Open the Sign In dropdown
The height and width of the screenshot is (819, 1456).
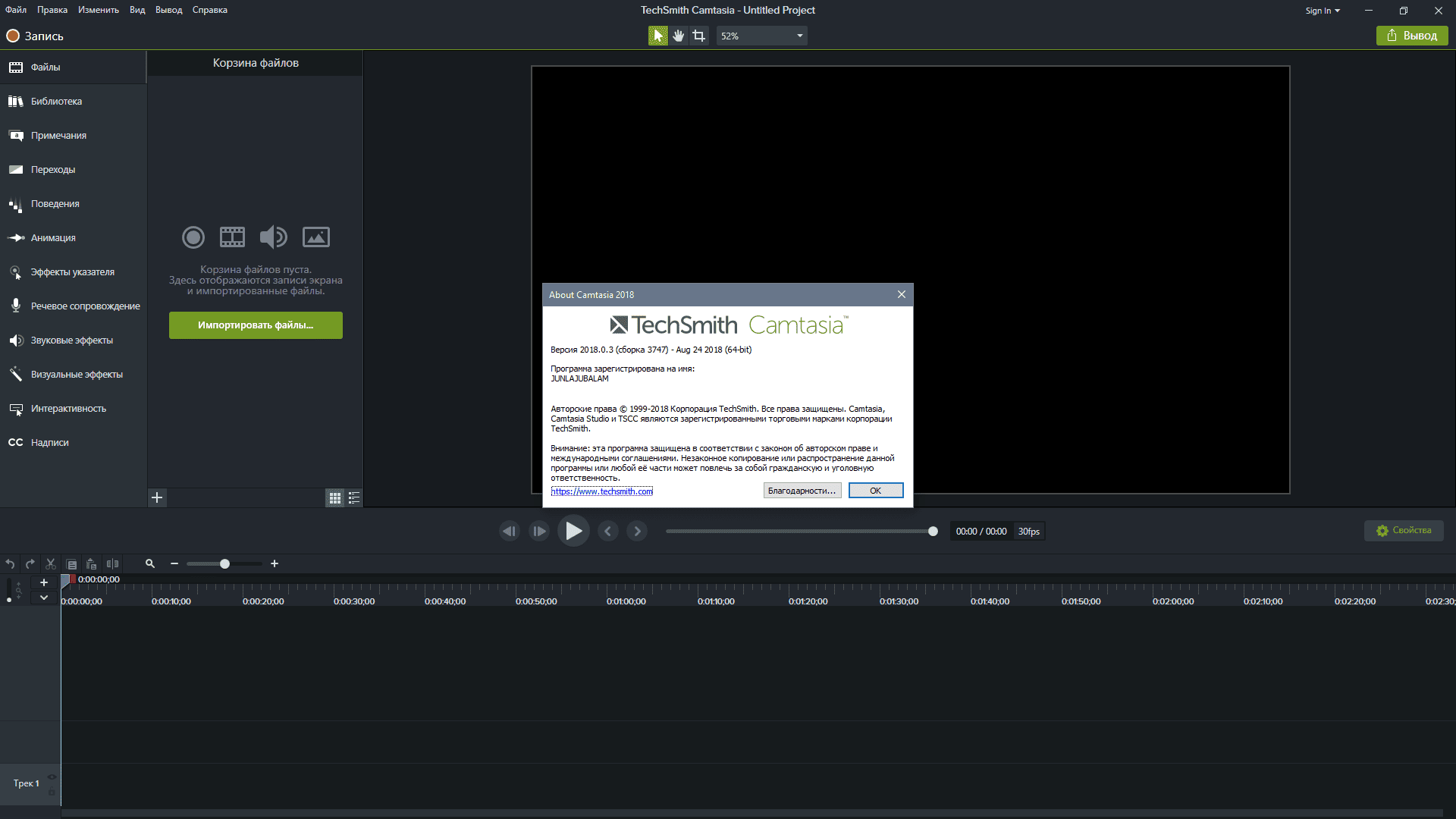[x=1323, y=11]
